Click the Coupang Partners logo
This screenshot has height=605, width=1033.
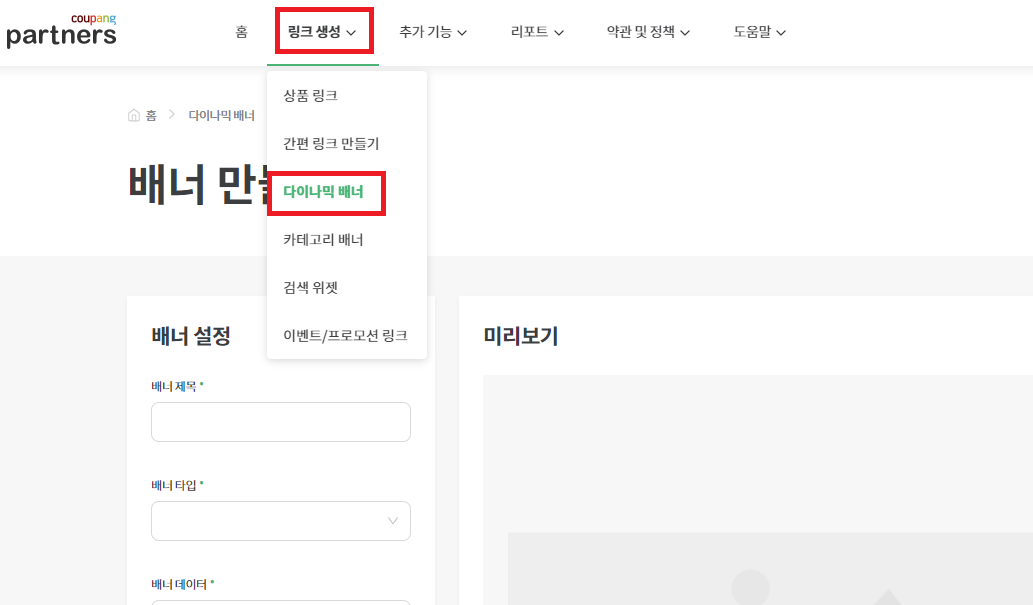61,31
